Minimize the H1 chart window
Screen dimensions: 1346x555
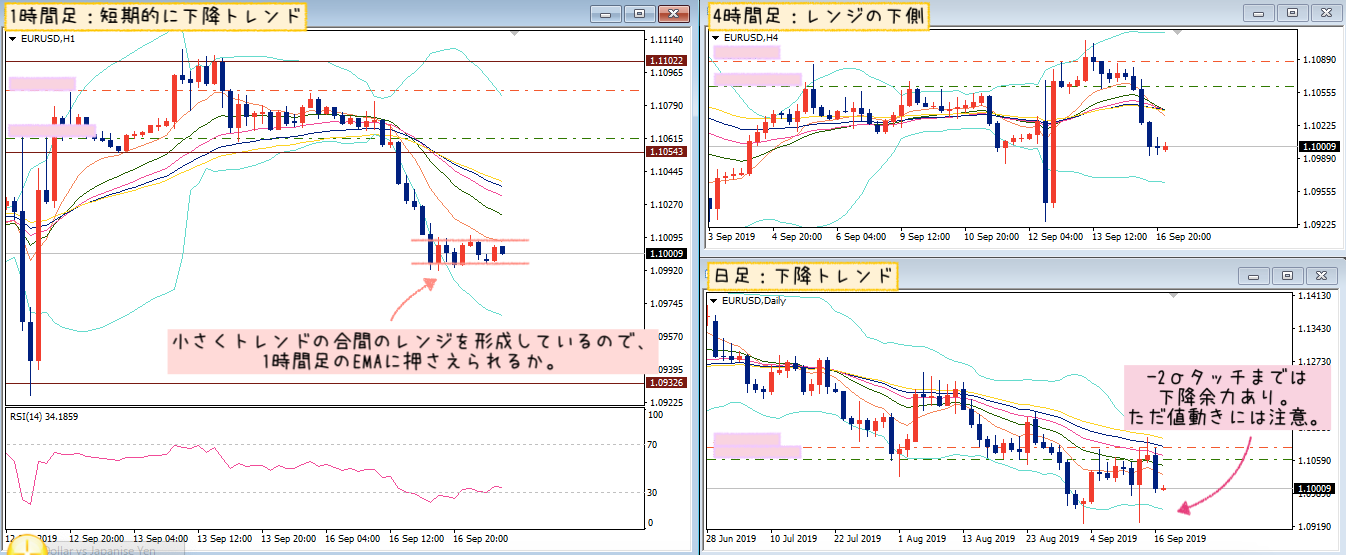pos(606,14)
